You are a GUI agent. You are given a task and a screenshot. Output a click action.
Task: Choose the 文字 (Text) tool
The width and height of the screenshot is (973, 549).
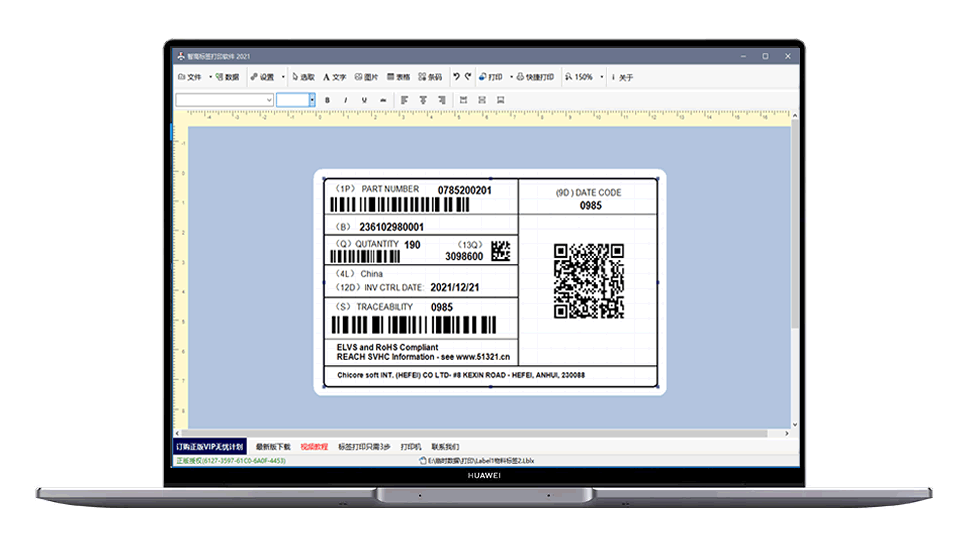[x=334, y=77]
